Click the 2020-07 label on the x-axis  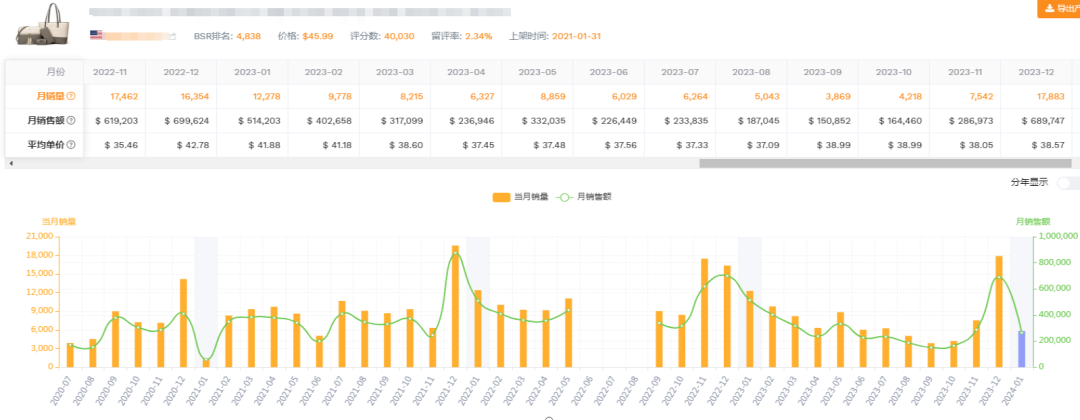click(62, 389)
